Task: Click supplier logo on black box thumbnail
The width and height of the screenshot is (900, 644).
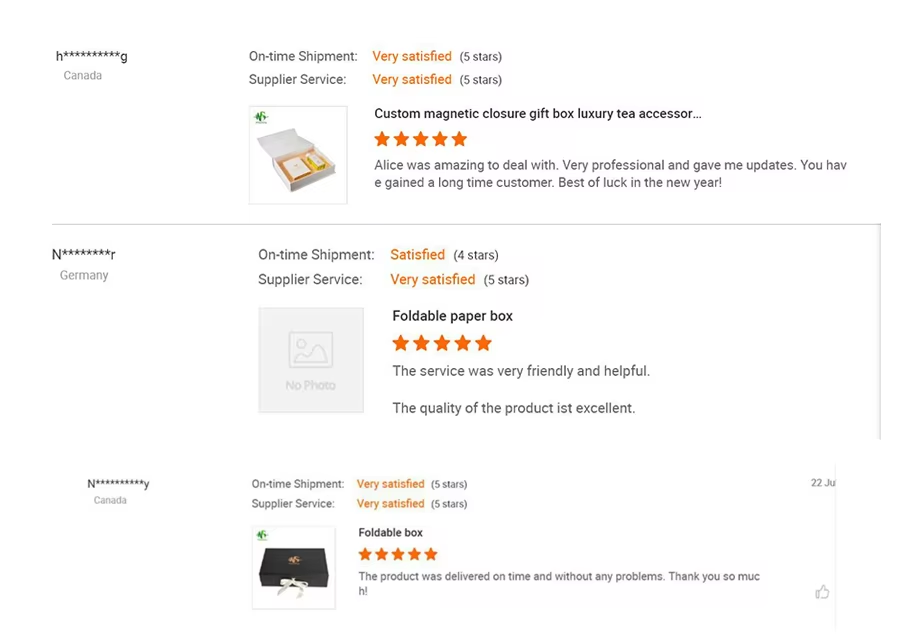Action: click(262, 535)
